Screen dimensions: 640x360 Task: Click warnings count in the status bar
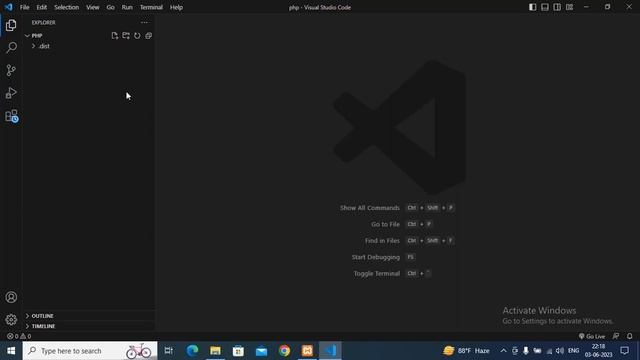(26, 336)
